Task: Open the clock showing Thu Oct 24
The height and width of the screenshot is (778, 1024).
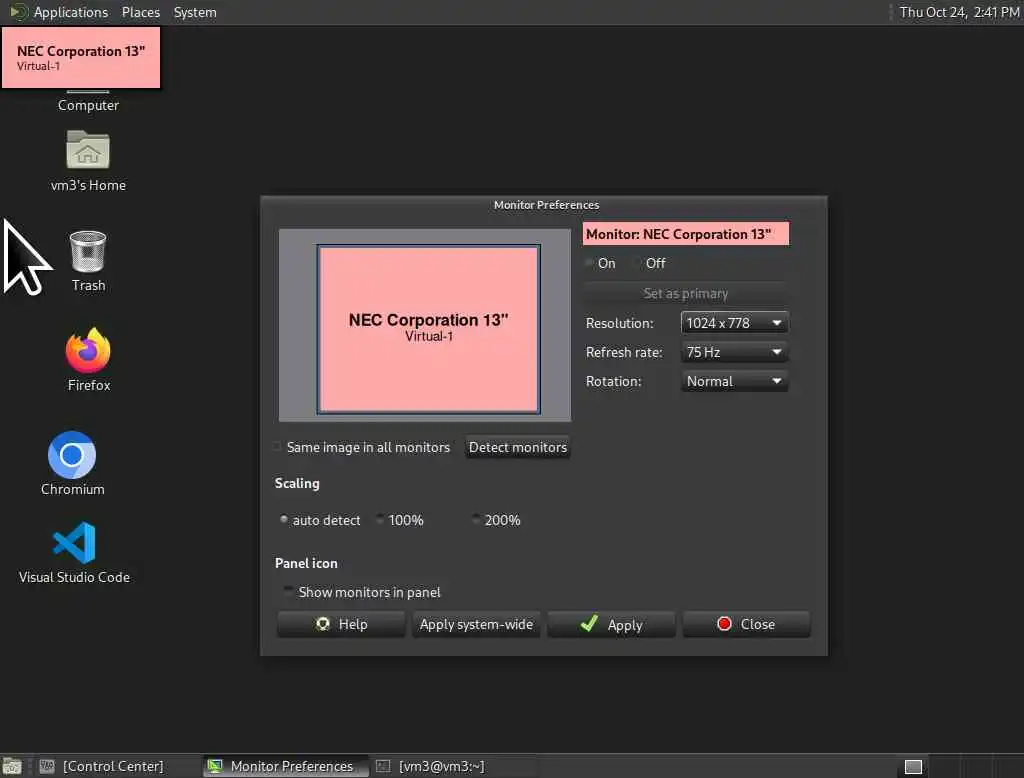Action: [959, 12]
